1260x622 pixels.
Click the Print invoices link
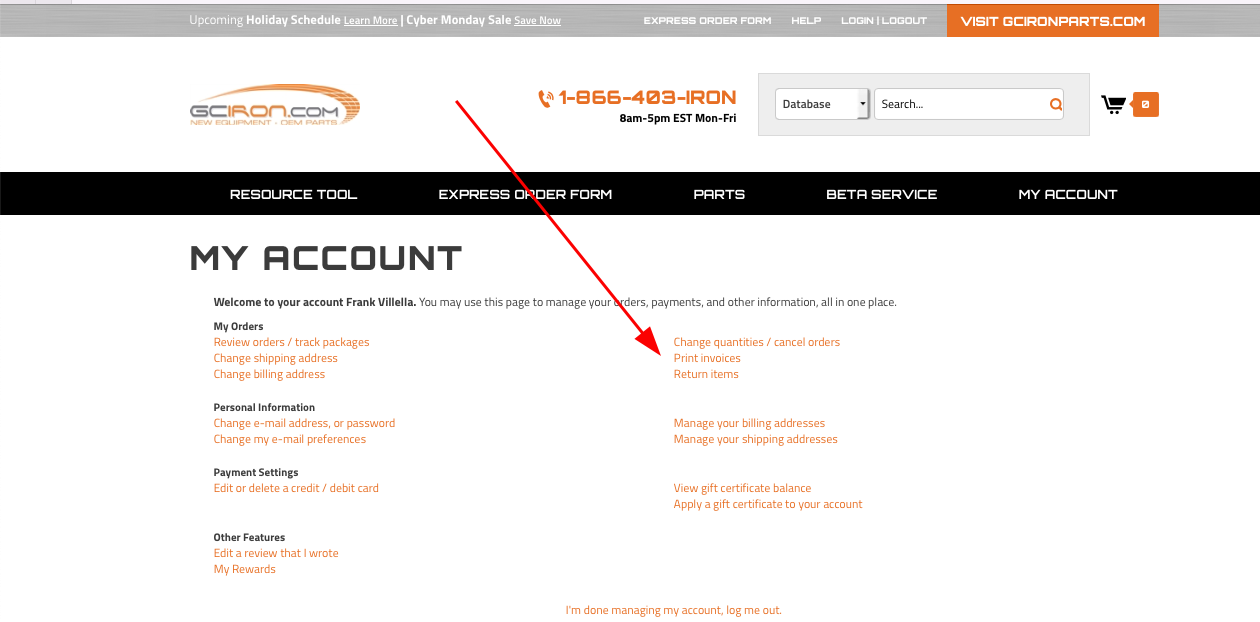pos(707,358)
